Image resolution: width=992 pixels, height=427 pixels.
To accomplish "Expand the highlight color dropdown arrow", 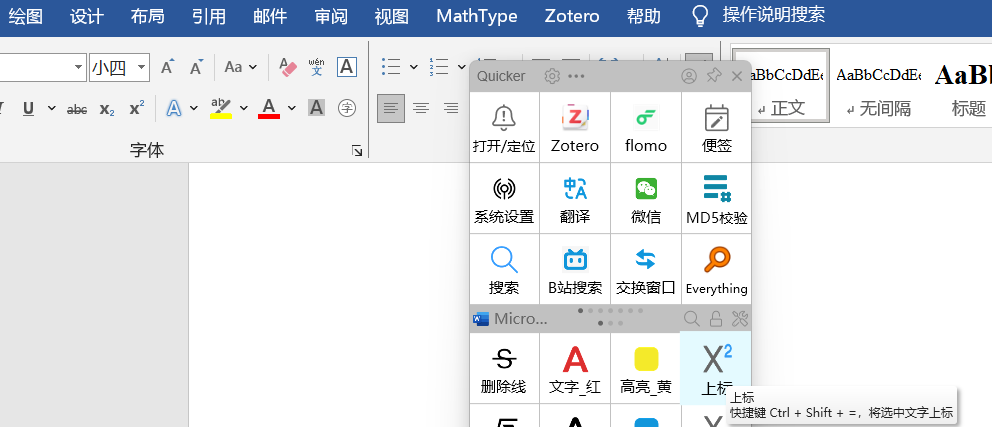I will [x=244, y=109].
